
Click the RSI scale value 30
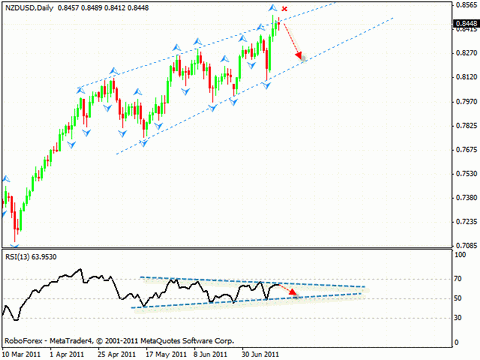coord(458,318)
